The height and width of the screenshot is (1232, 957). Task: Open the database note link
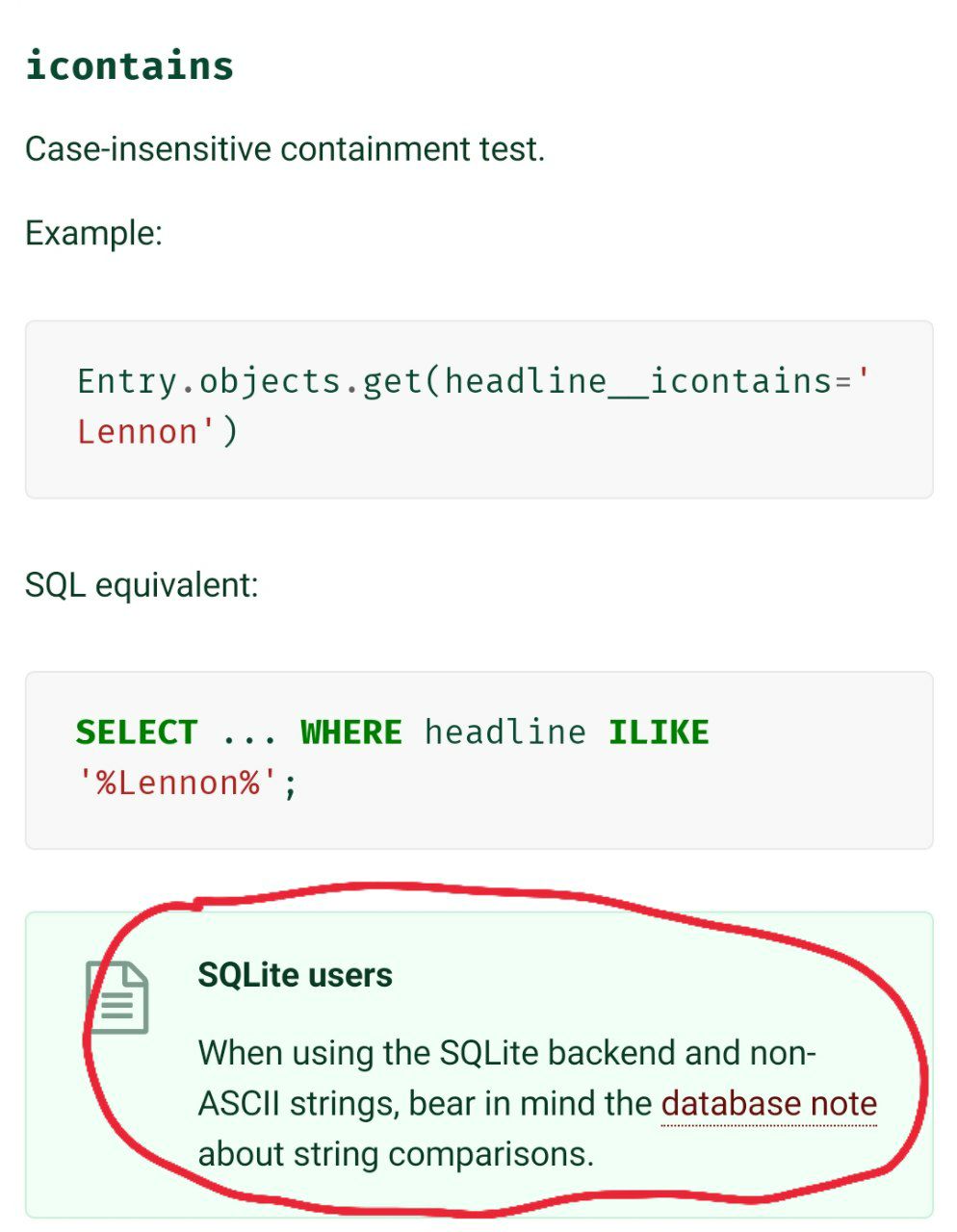[769, 1103]
